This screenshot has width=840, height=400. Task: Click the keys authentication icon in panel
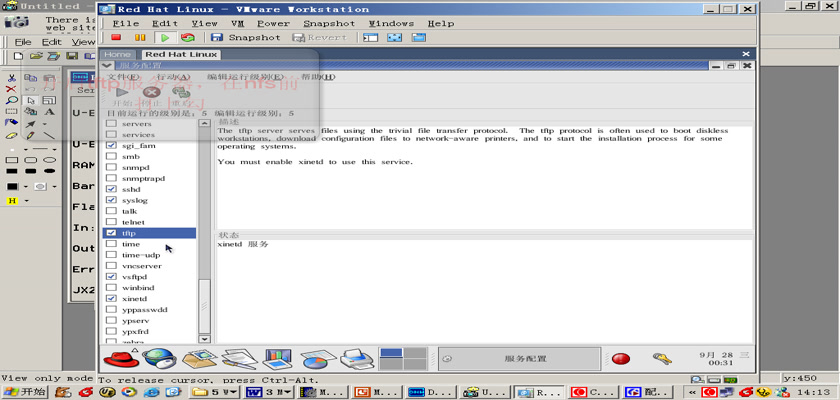click(662, 359)
